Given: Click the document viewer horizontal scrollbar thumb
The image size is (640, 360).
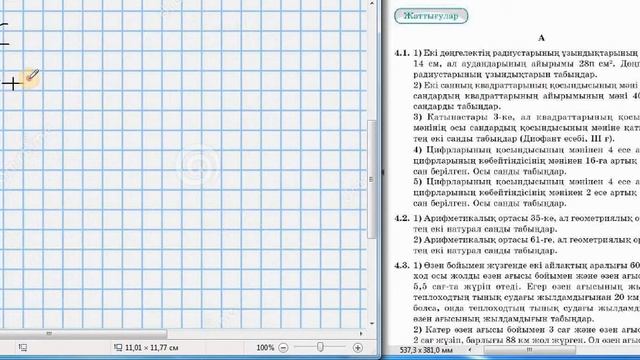Looking at the screenshot, I should pyautogui.click(x=530, y=350).
